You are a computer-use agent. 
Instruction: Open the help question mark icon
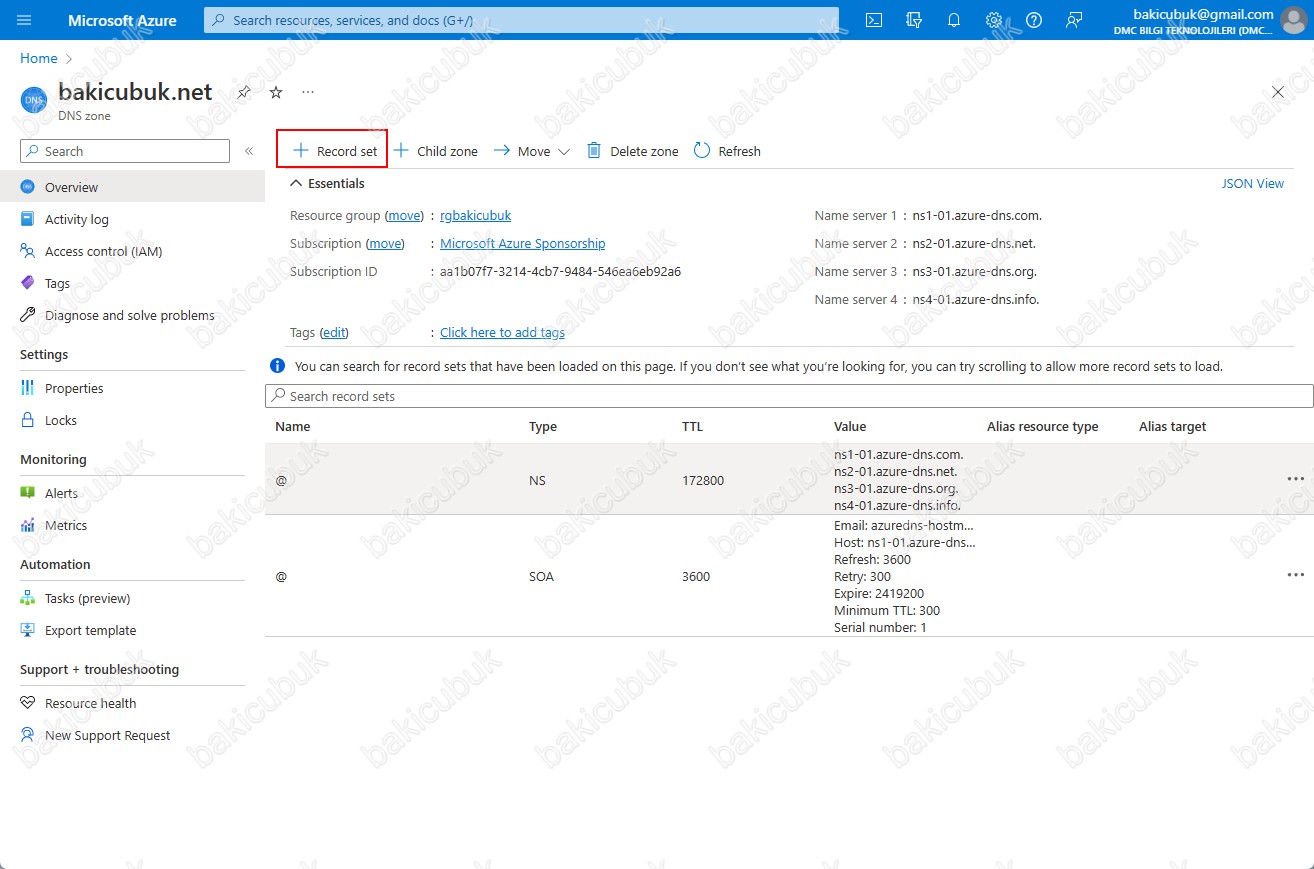coord(1034,20)
